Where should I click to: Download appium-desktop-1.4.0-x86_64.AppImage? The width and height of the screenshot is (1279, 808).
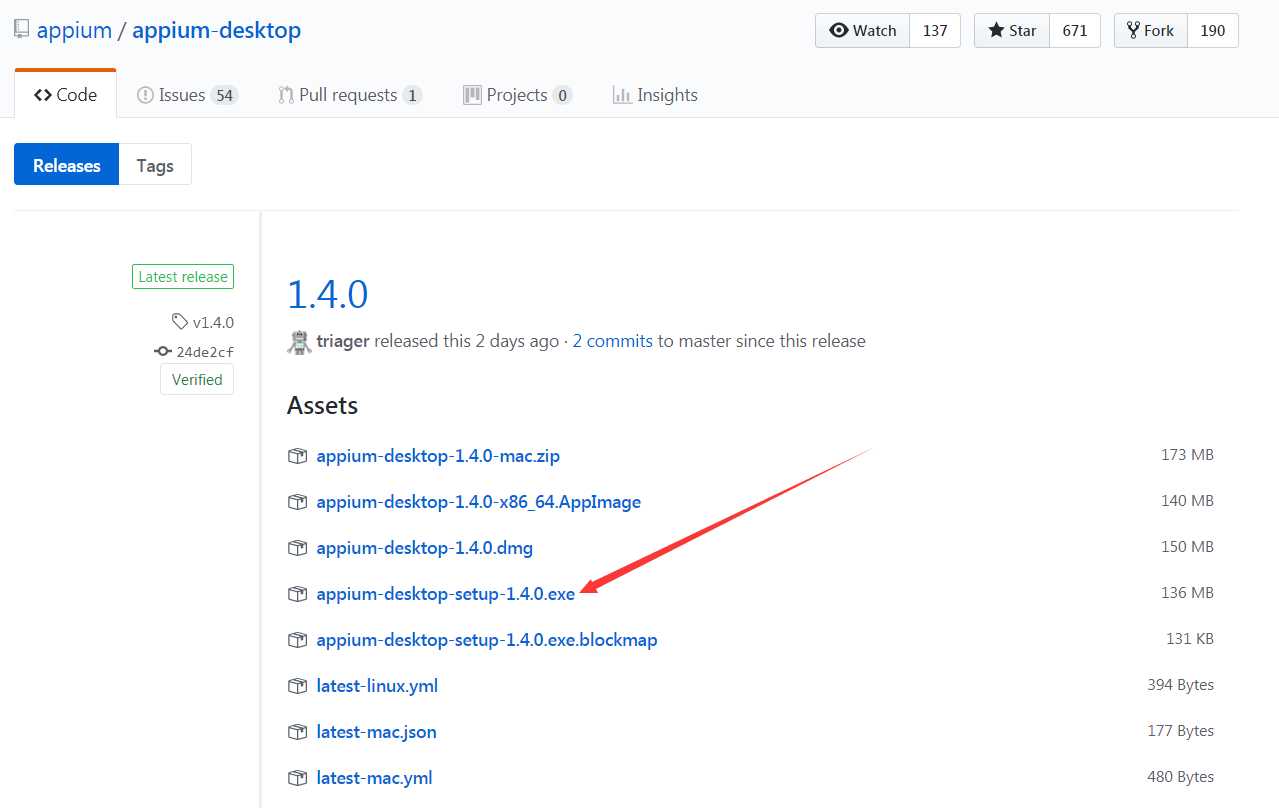pyautogui.click(x=478, y=502)
